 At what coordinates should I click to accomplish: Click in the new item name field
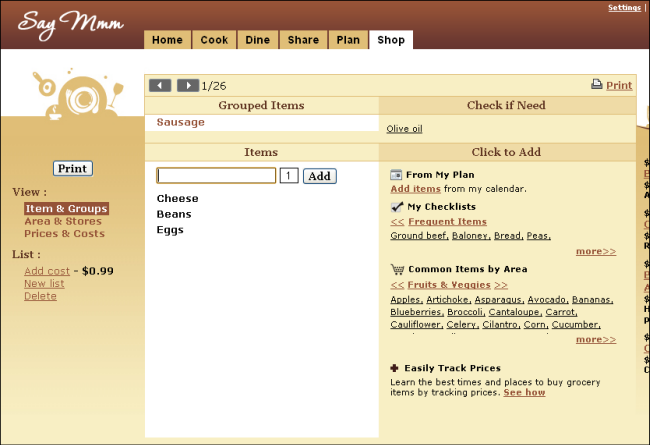point(216,176)
